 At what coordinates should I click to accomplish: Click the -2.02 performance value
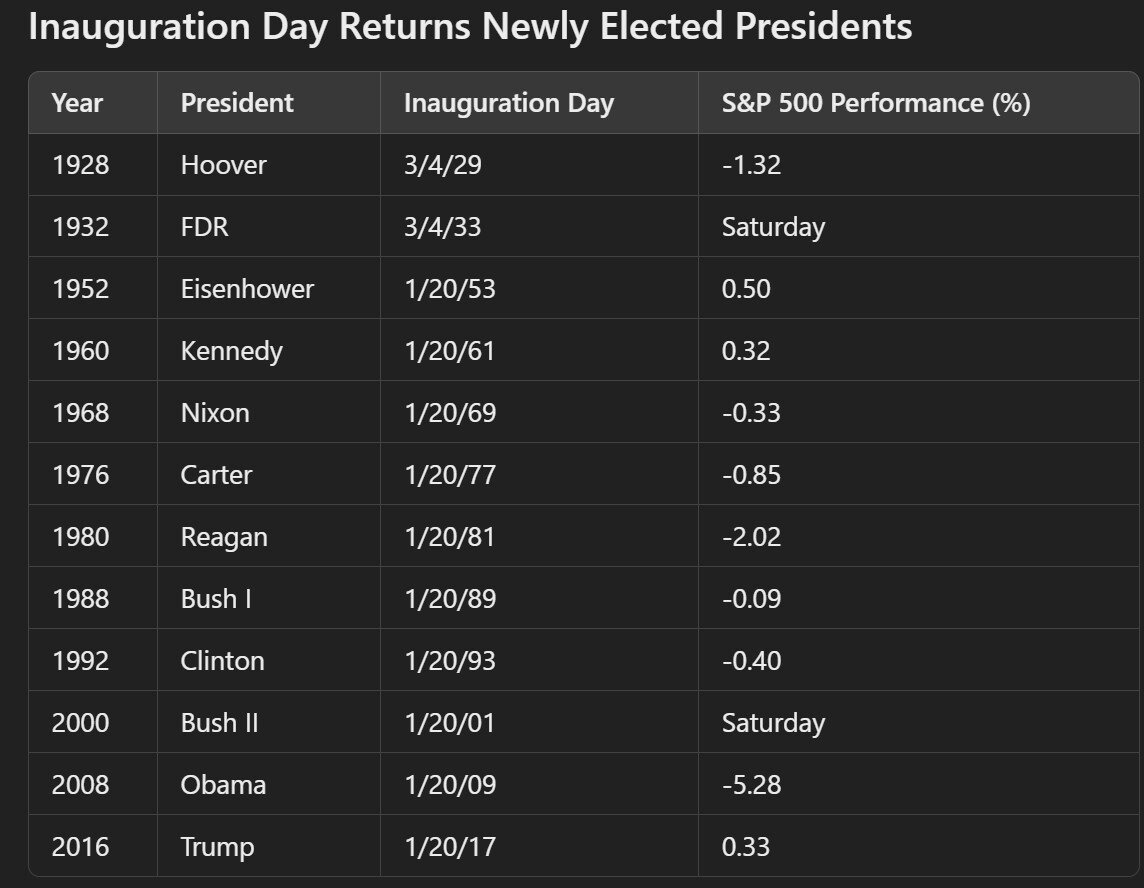(751, 537)
